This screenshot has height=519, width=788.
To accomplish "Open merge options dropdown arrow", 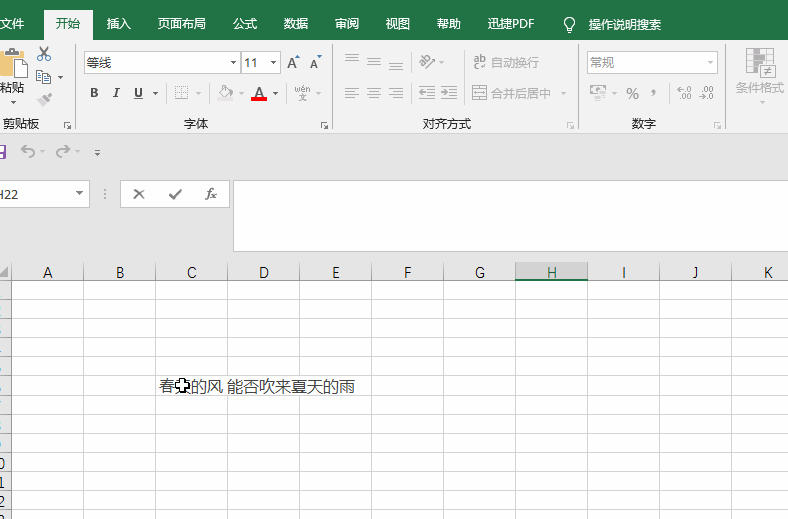I will [x=563, y=93].
